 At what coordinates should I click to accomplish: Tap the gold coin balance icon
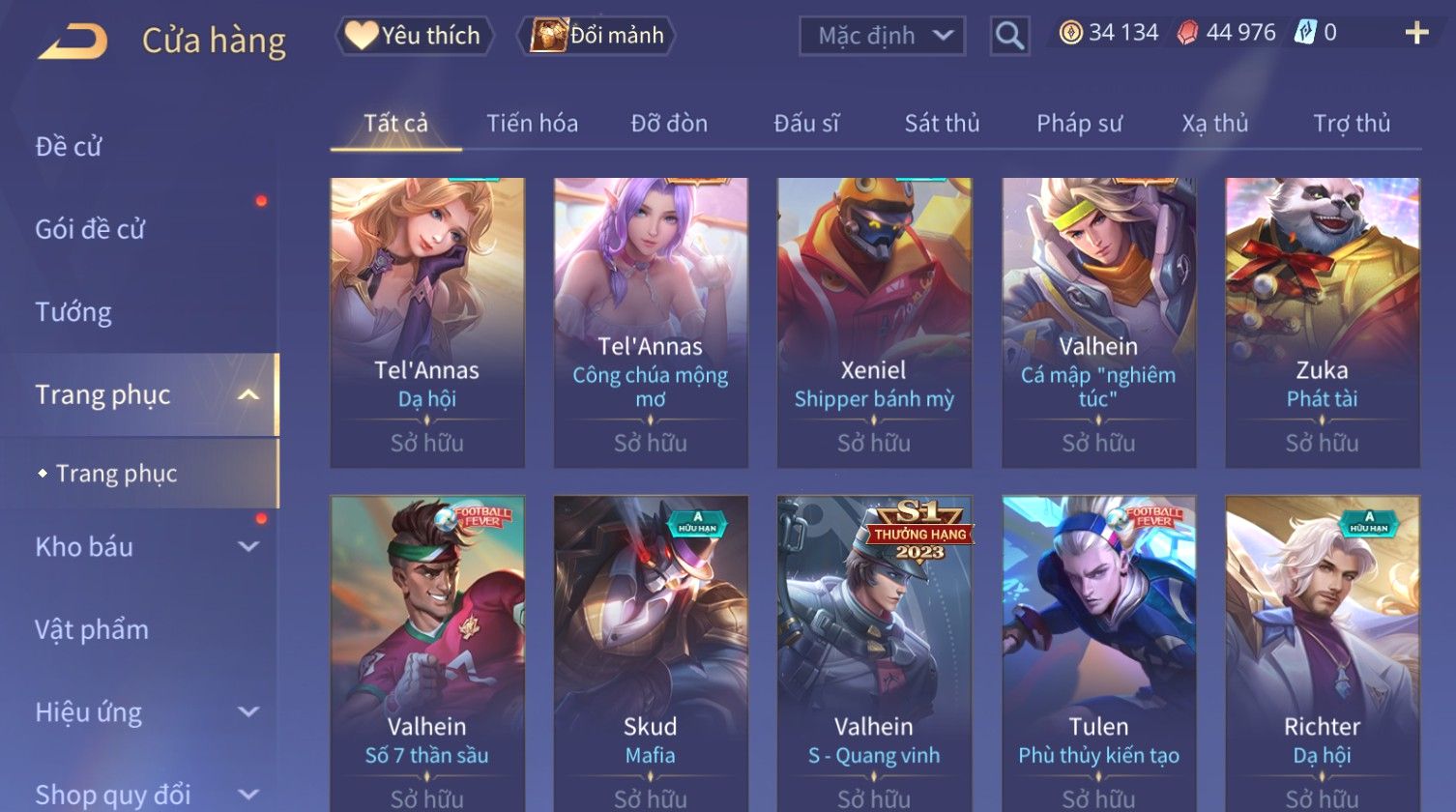(x=1070, y=34)
